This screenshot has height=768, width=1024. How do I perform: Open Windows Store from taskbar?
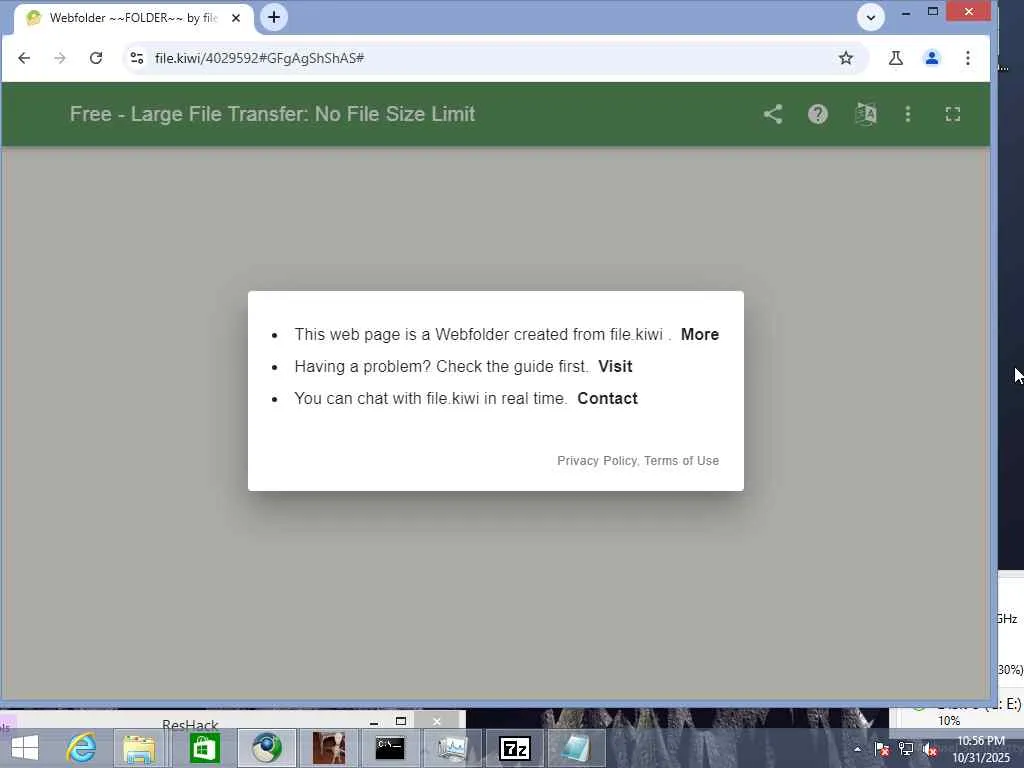click(x=204, y=748)
